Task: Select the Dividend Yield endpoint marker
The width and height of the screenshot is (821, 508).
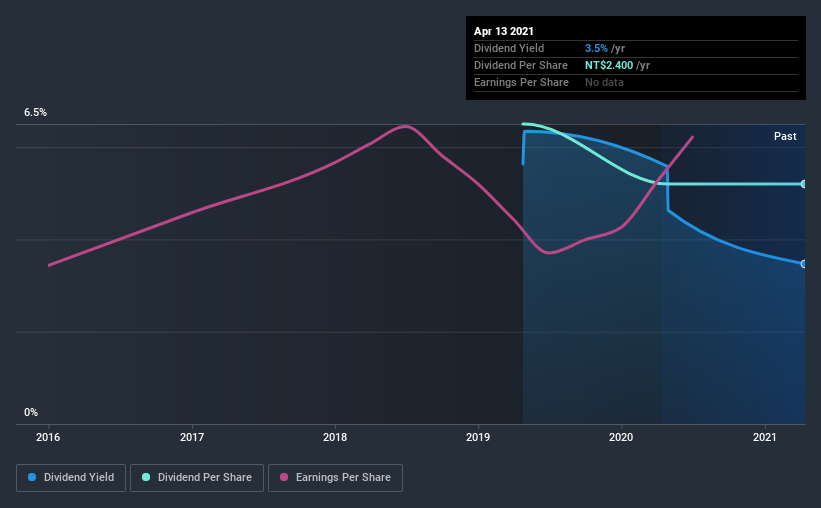Action: point(803,264)
